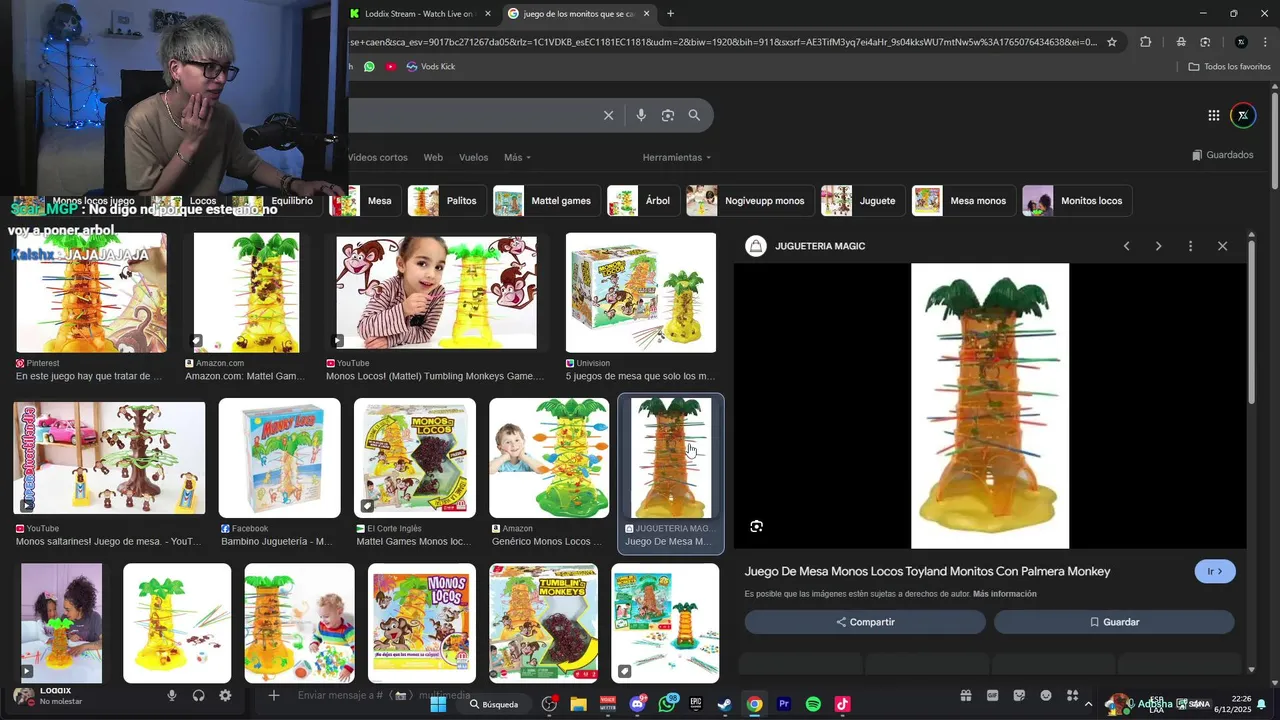
Task: Go to next image in preview panel
Action: [1159, 246]
